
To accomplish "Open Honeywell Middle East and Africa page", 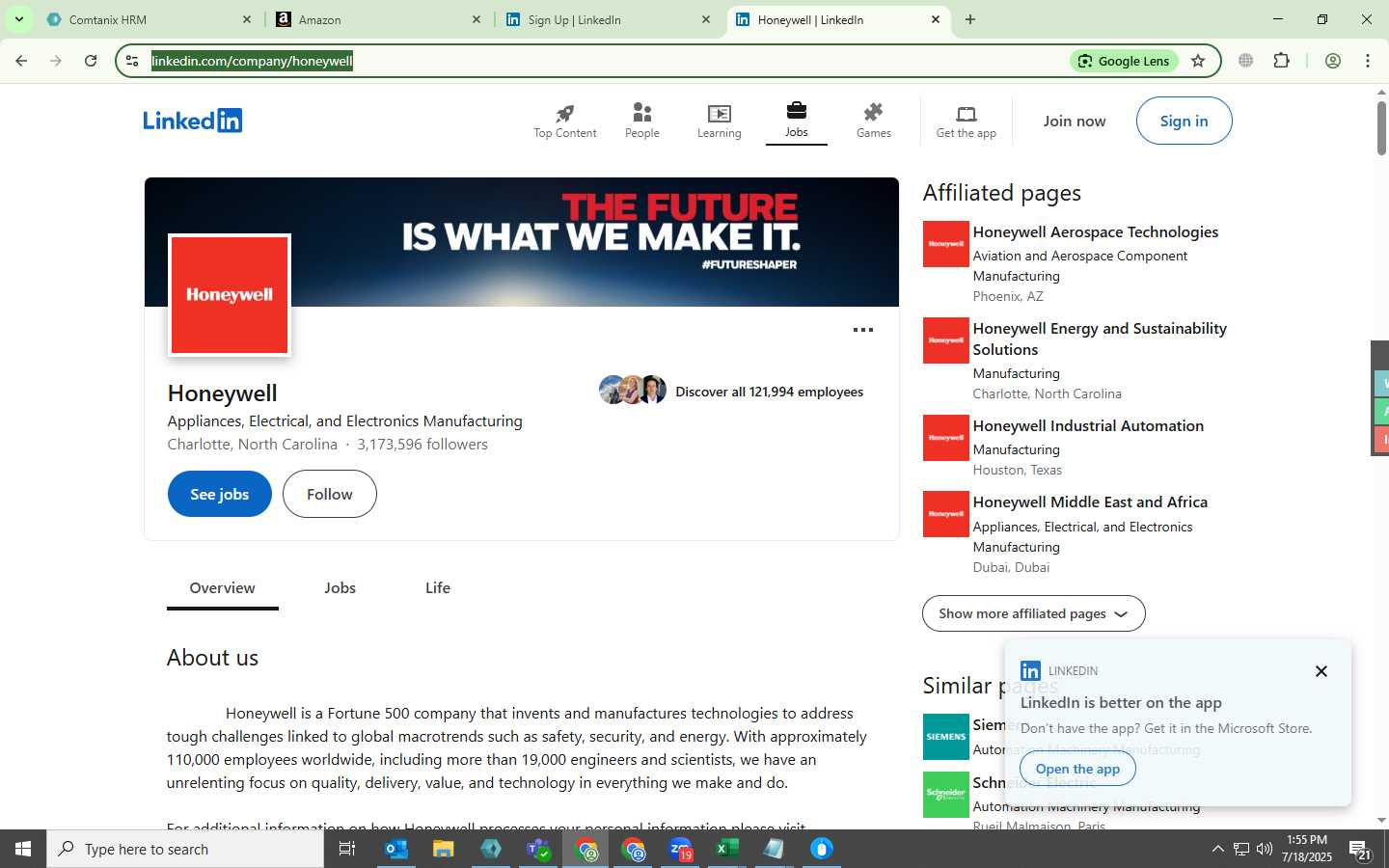I will 1090,502.
